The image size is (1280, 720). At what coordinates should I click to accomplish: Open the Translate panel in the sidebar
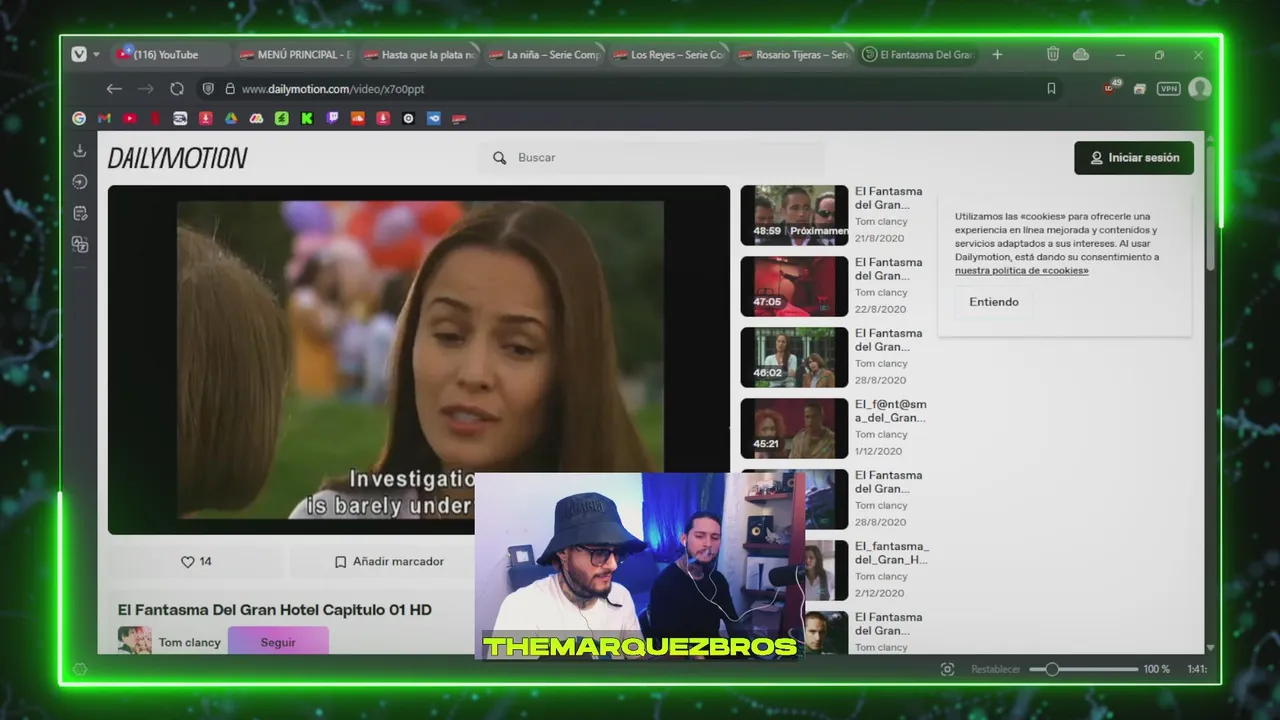[81, 245]
